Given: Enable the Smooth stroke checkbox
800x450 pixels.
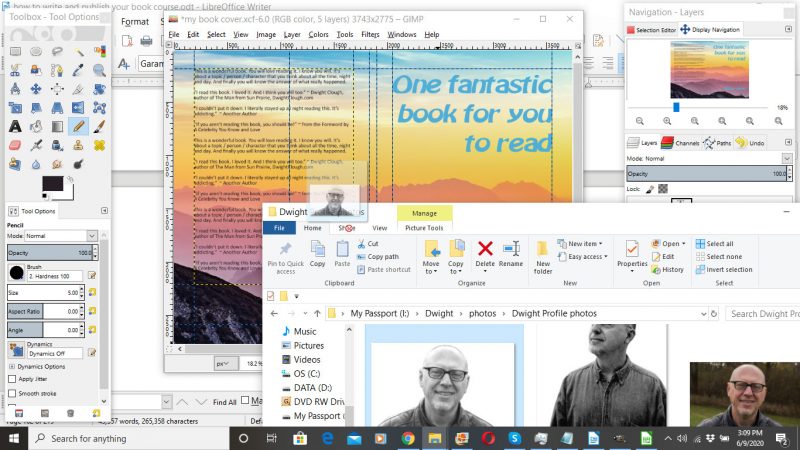Looking at the screenshot, I should 12,394.
